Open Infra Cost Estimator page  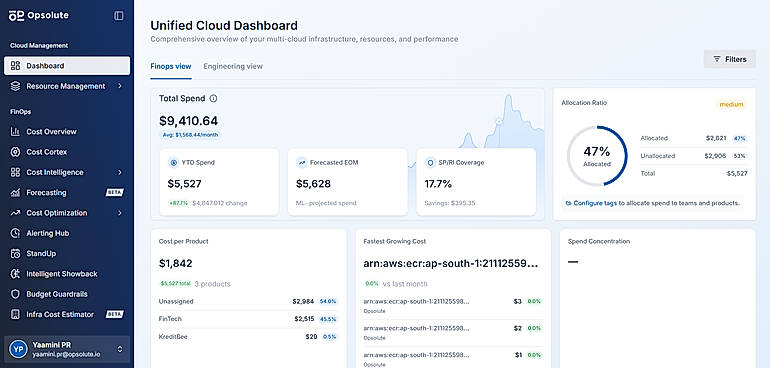(67, 314)
